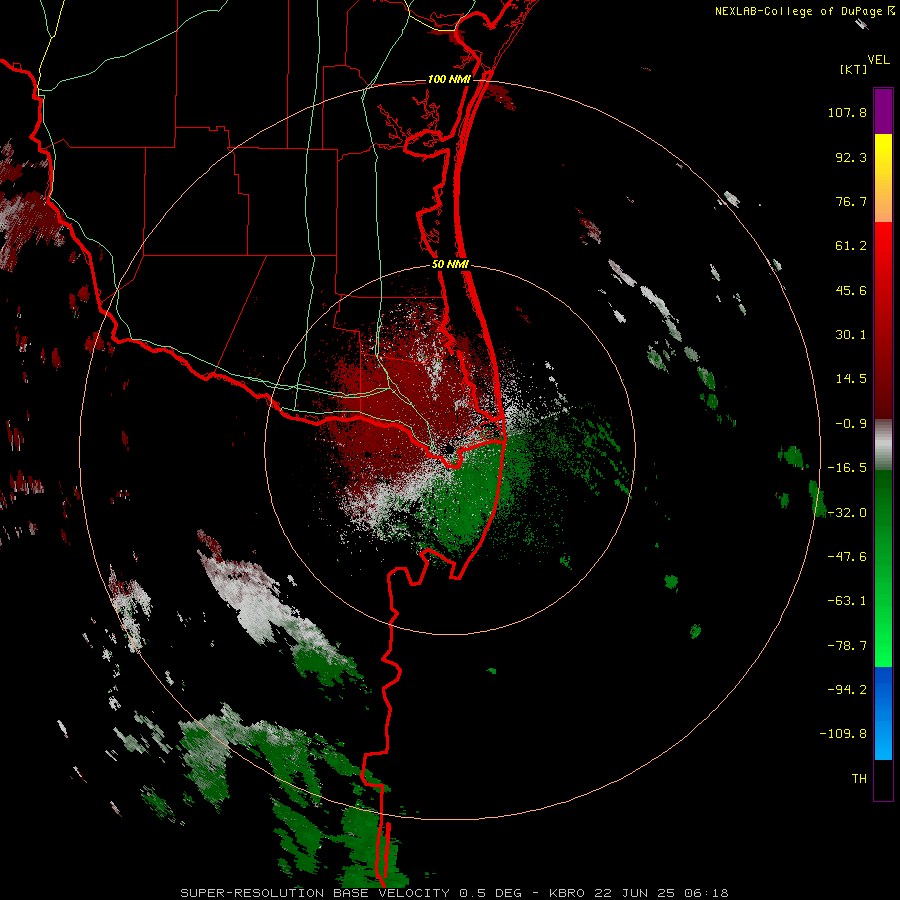Select the -47.6 scale value
900x900 pixels.
click(x=847, y=557)
